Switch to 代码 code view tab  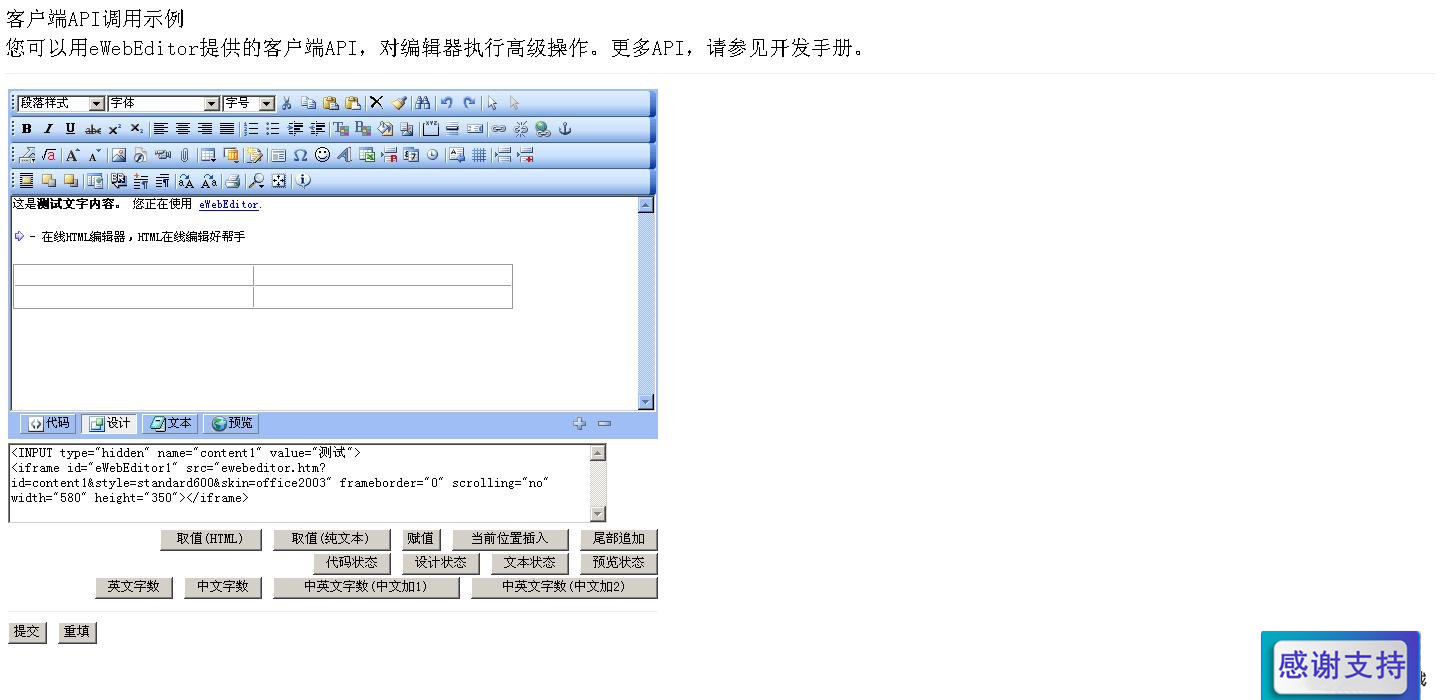[48, 423]
